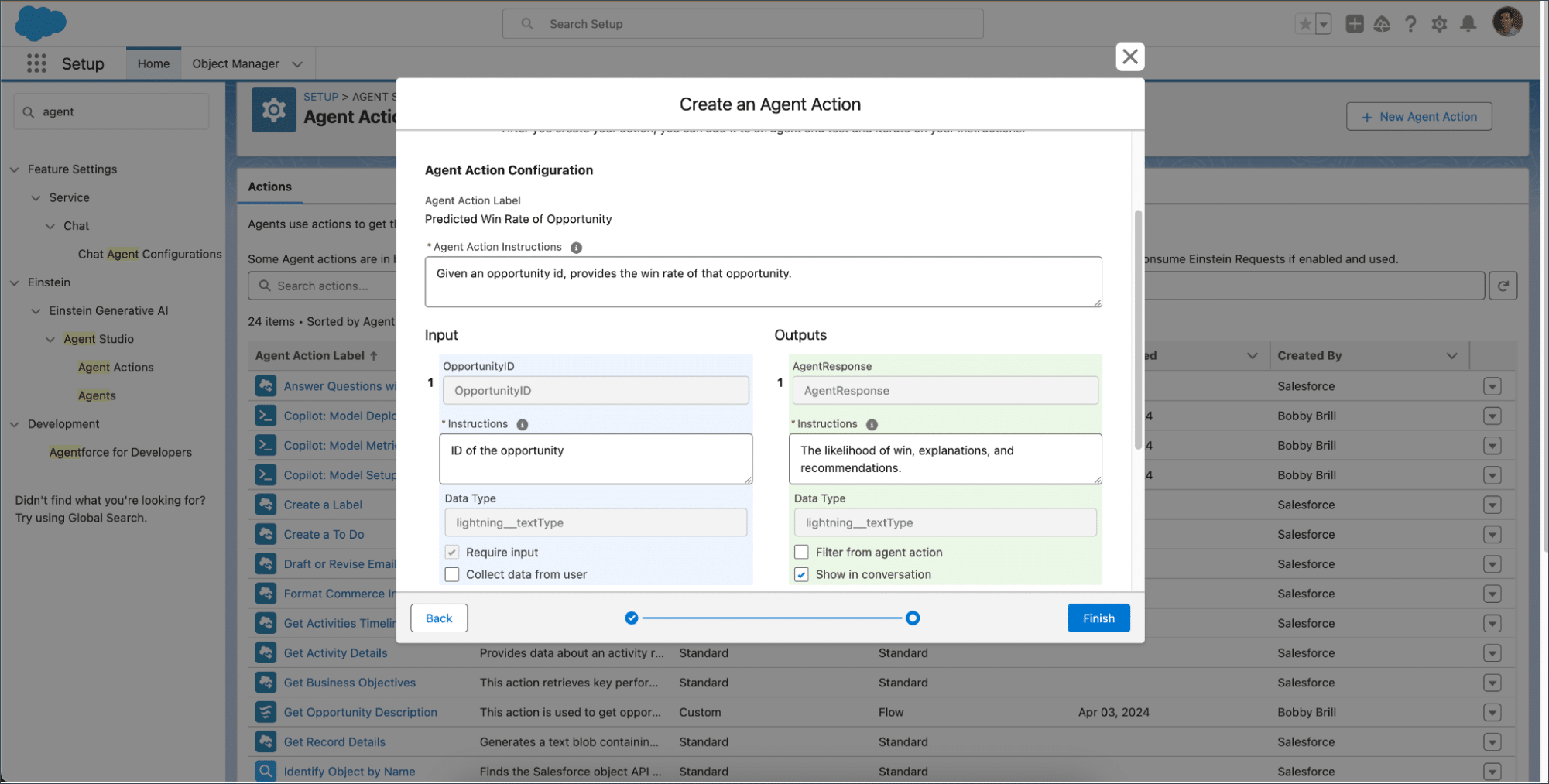
Task: Select the Actions tab
Action: point(269,187)
